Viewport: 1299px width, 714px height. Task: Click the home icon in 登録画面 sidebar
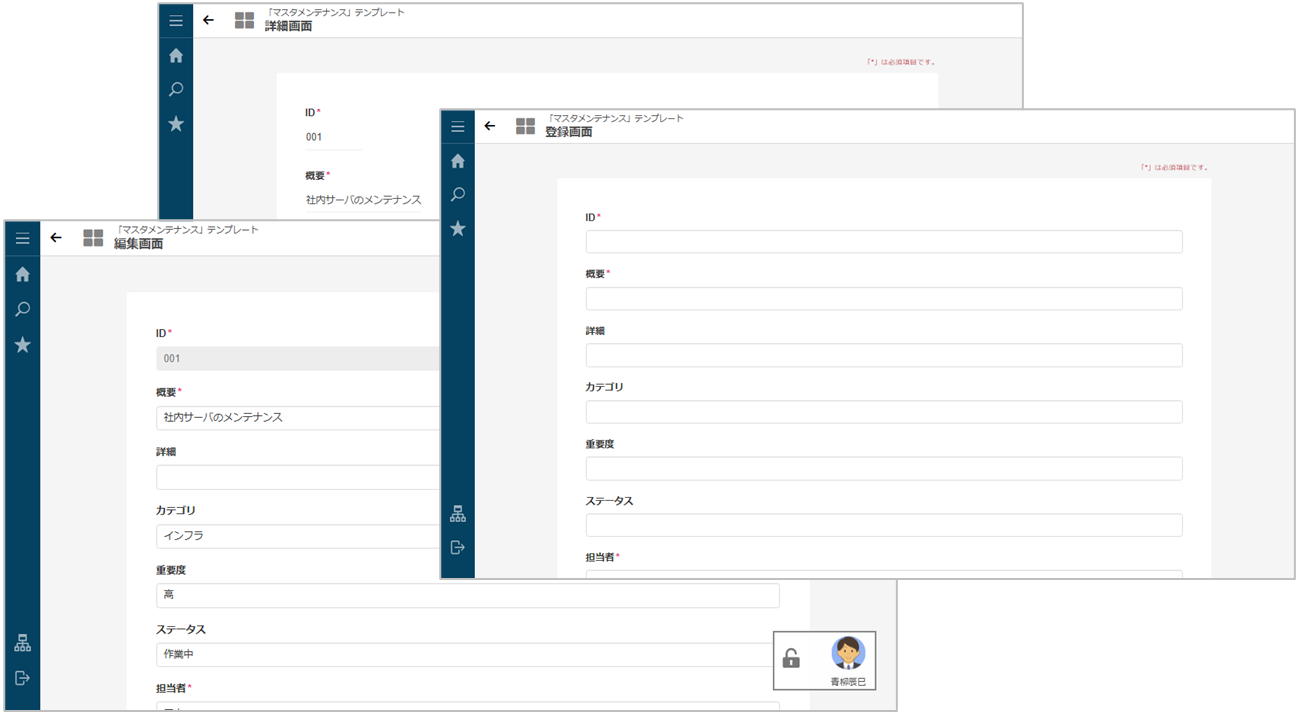click(458, 161)
